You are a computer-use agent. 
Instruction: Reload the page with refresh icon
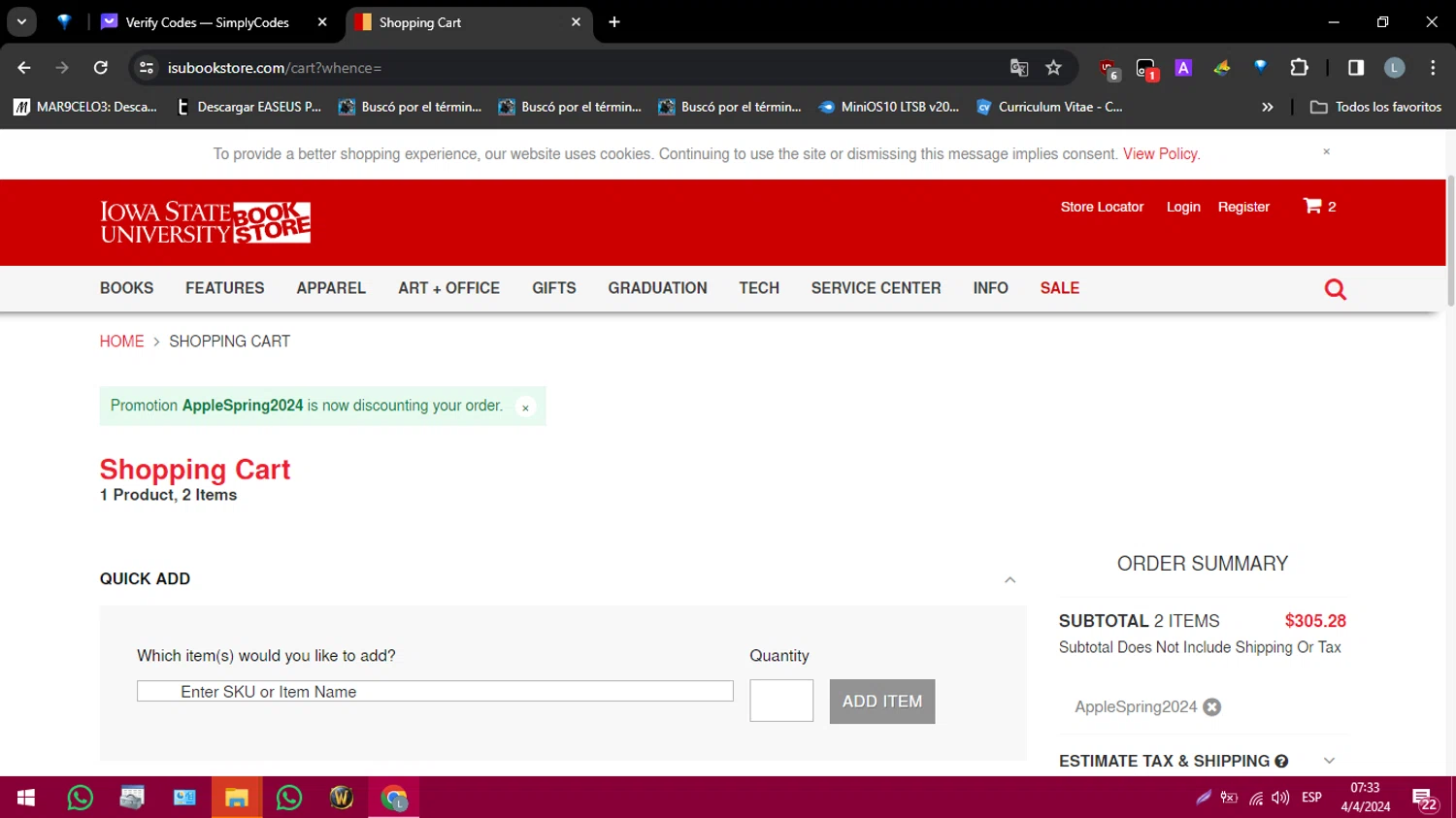click(x=101, y=68)
